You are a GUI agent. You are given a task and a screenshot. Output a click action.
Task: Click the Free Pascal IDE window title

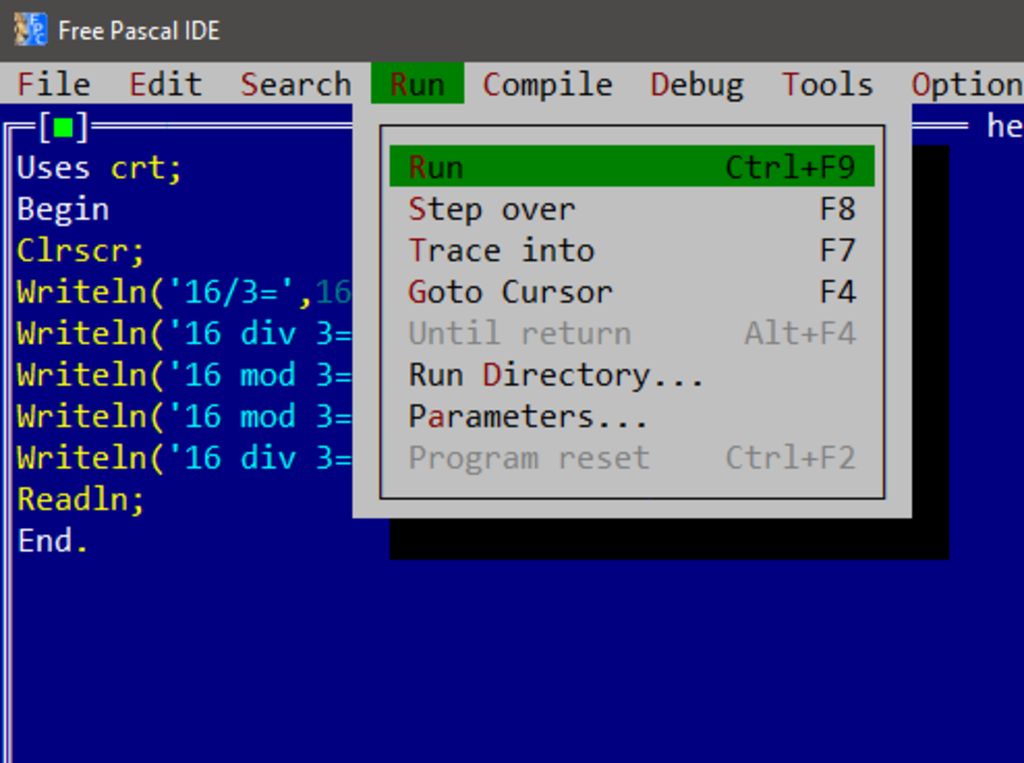point(139,31)
